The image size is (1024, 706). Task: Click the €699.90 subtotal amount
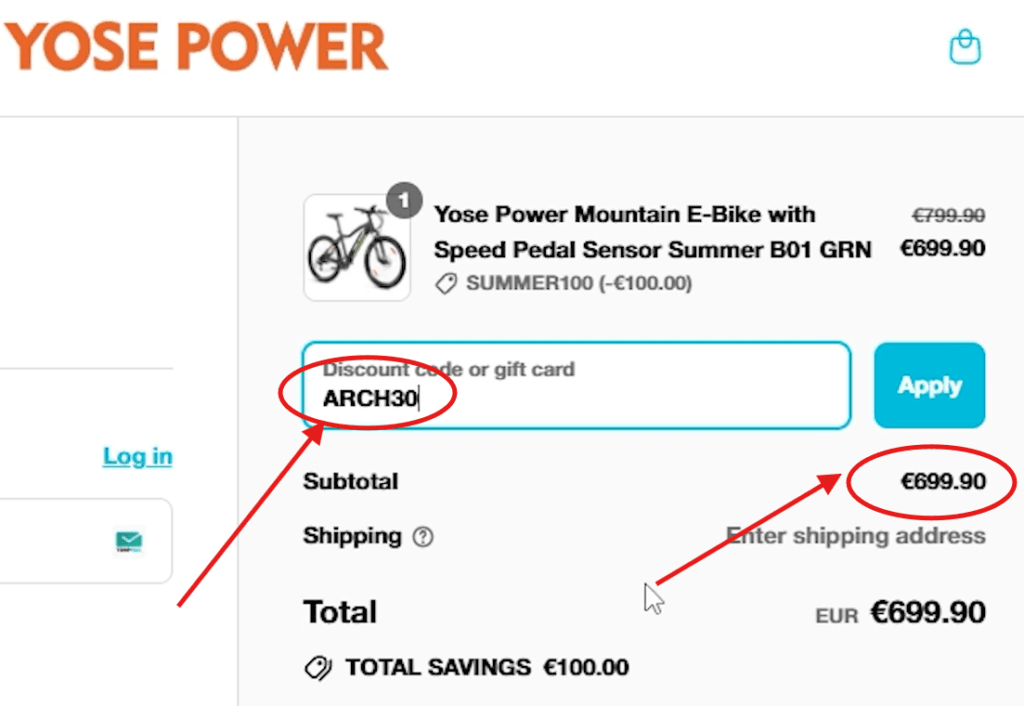click(944, 481)
